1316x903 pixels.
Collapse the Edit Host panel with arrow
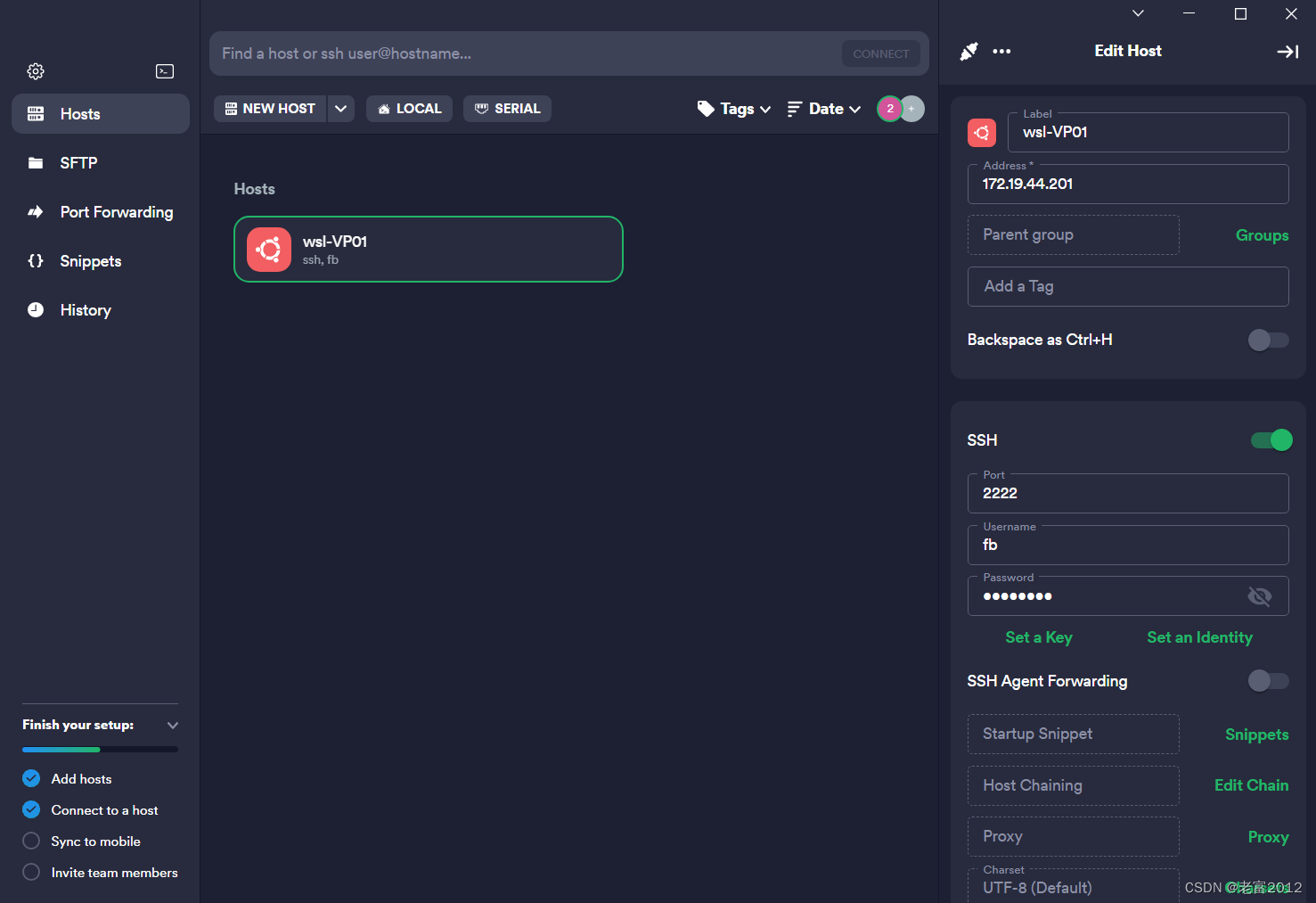point(1287,52)
